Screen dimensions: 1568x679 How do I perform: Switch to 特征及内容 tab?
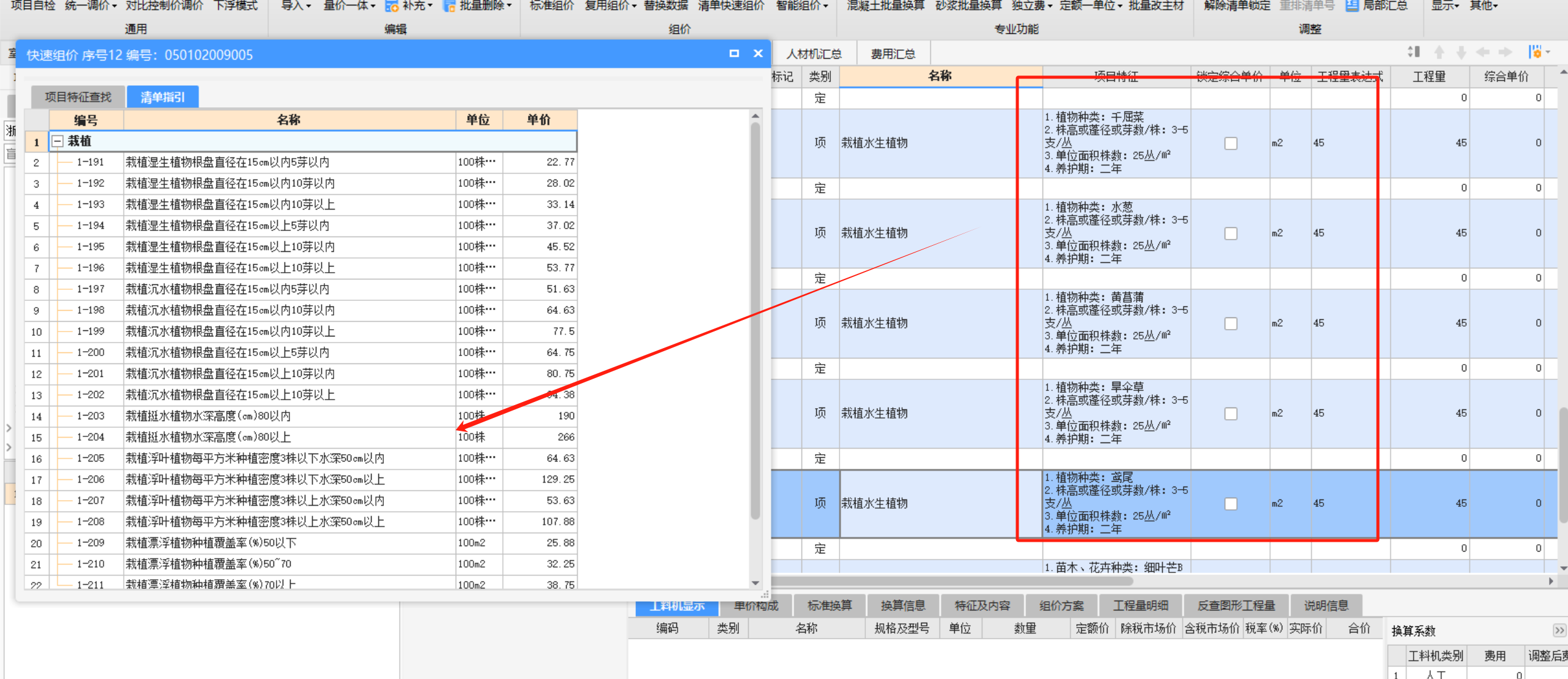982,605
